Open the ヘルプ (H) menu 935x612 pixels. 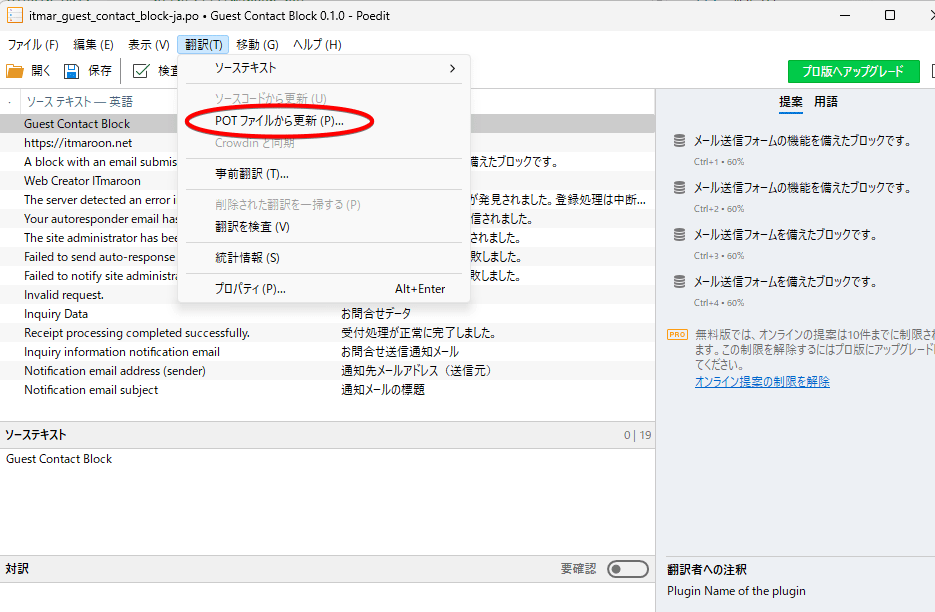click(317, 45)
